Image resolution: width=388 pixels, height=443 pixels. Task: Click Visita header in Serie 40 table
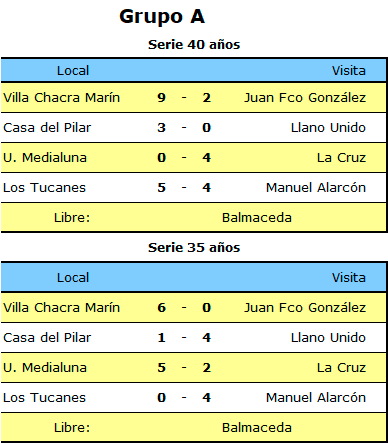(349, 71)
